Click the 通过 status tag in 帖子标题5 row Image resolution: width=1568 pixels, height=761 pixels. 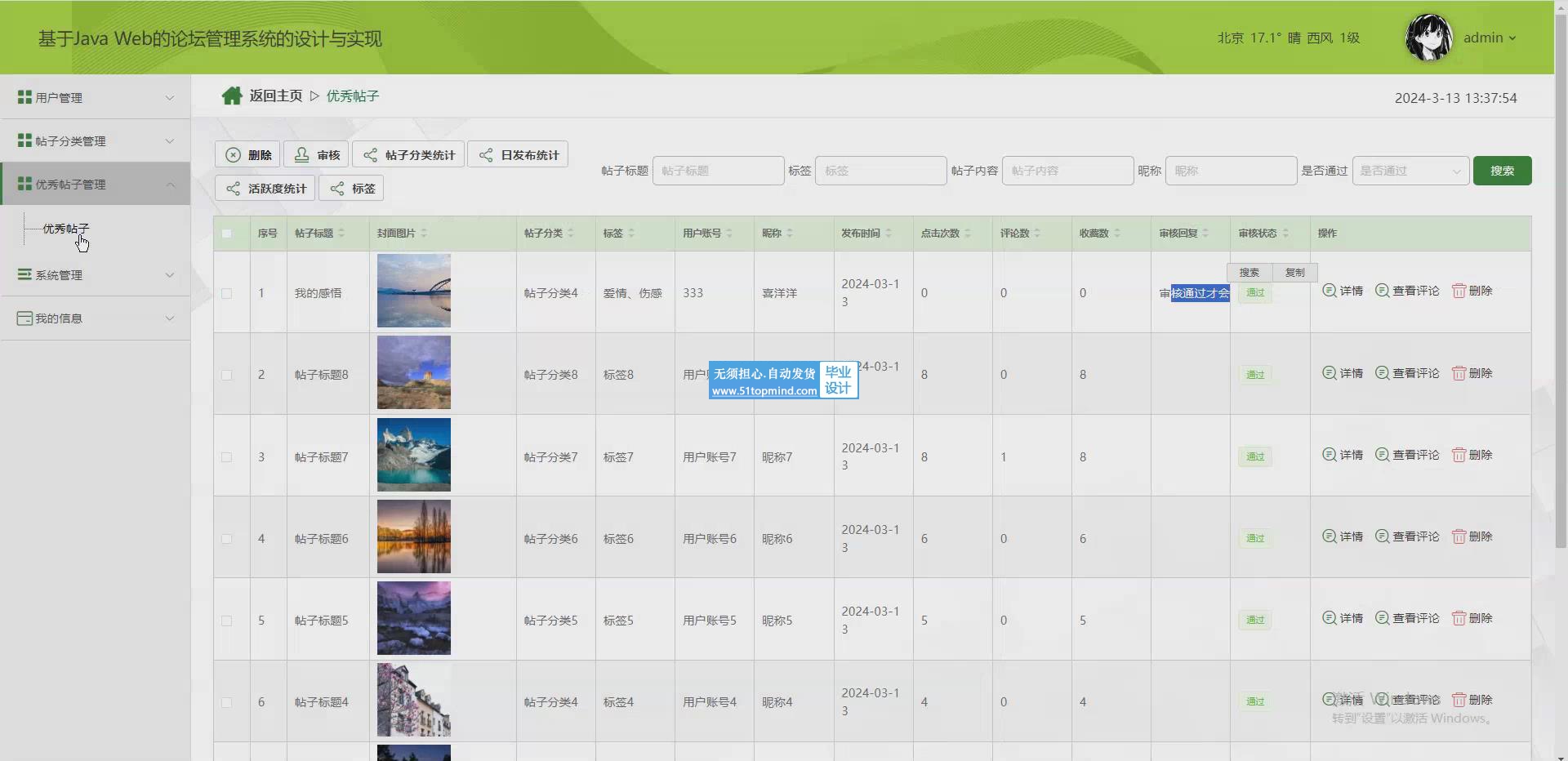tap(1255, 620)
